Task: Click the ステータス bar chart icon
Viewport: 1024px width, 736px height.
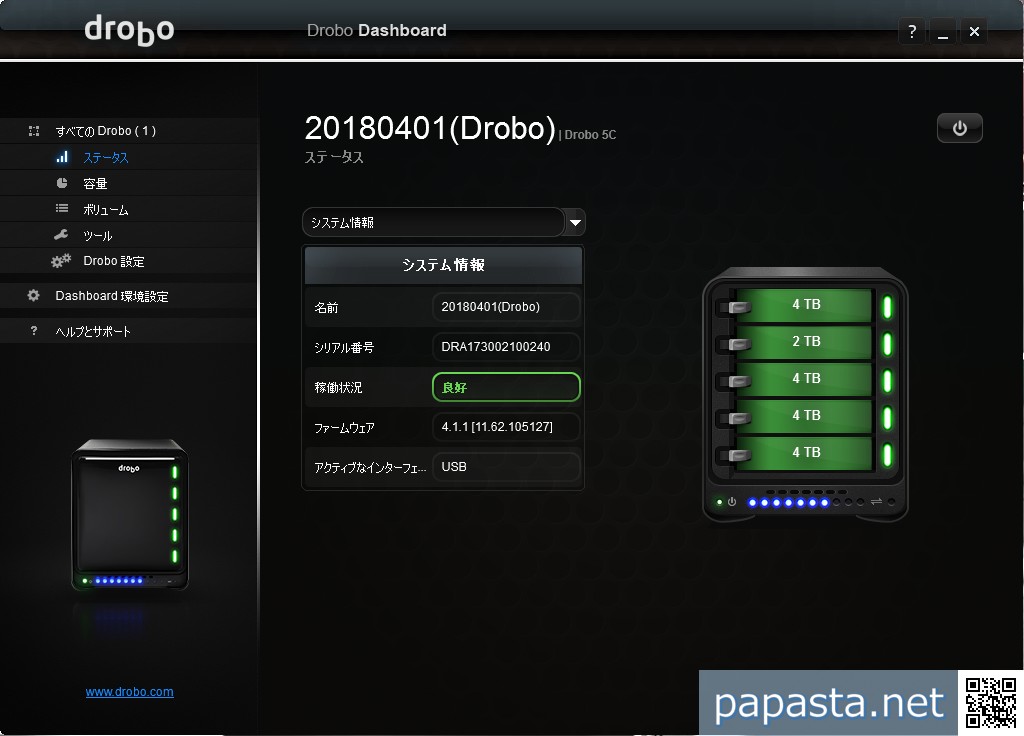Action: click(x=62, y=157)
